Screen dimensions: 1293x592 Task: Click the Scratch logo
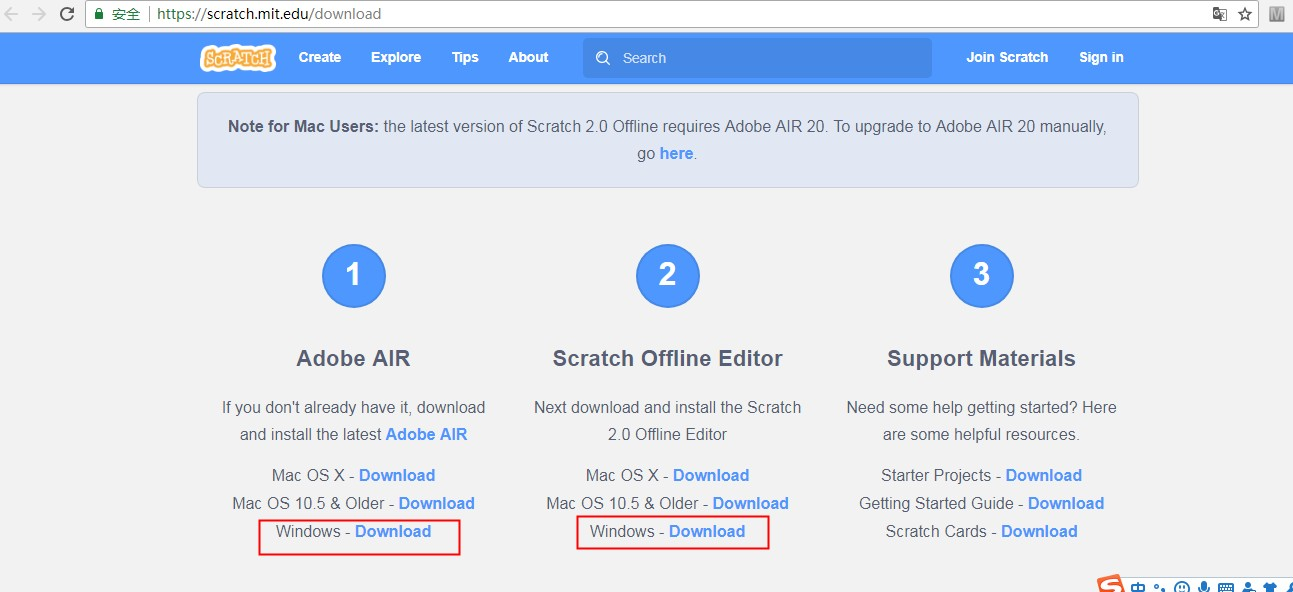tap(238, 58)
